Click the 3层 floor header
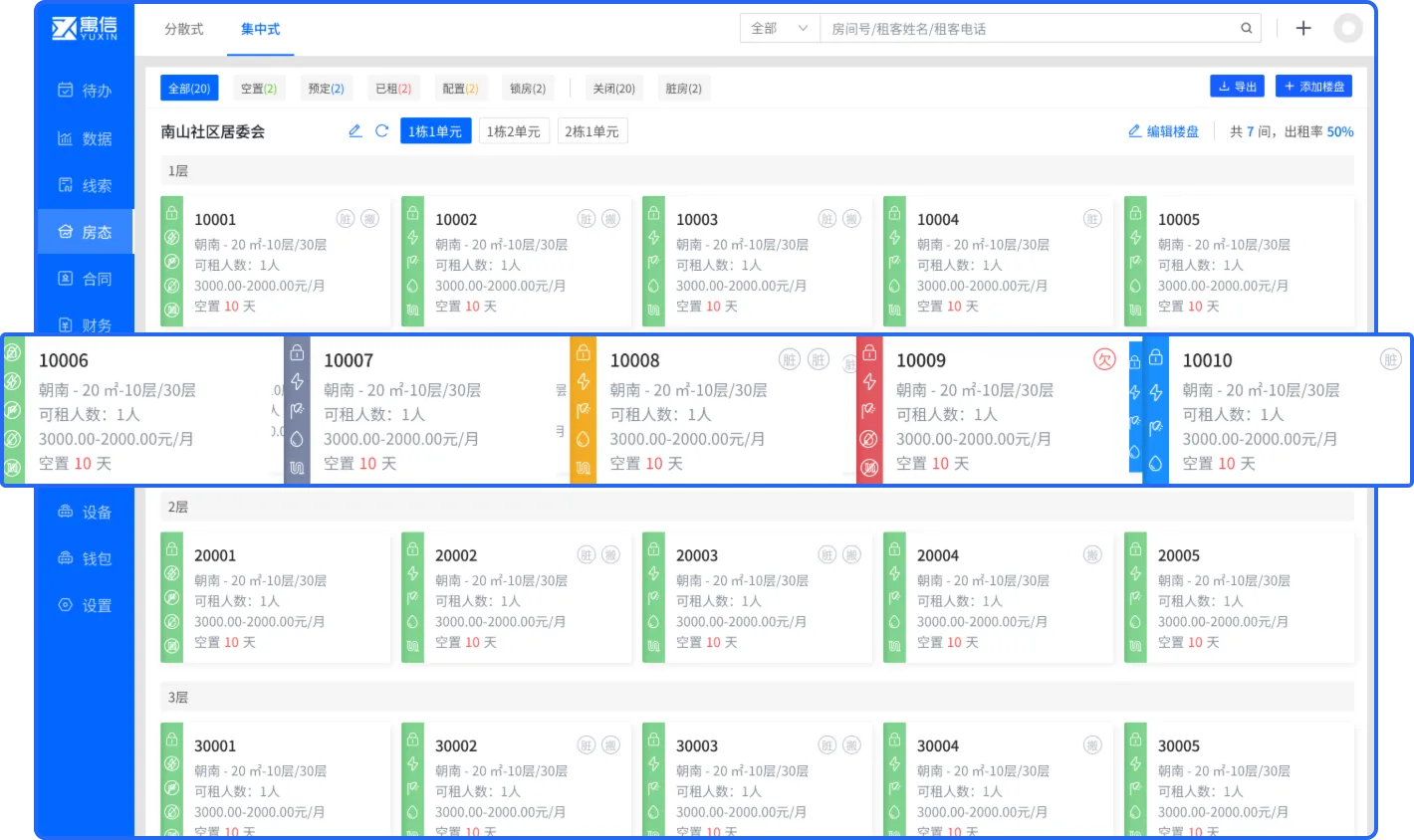This screenshot has height=840, width=1414. 757,697
